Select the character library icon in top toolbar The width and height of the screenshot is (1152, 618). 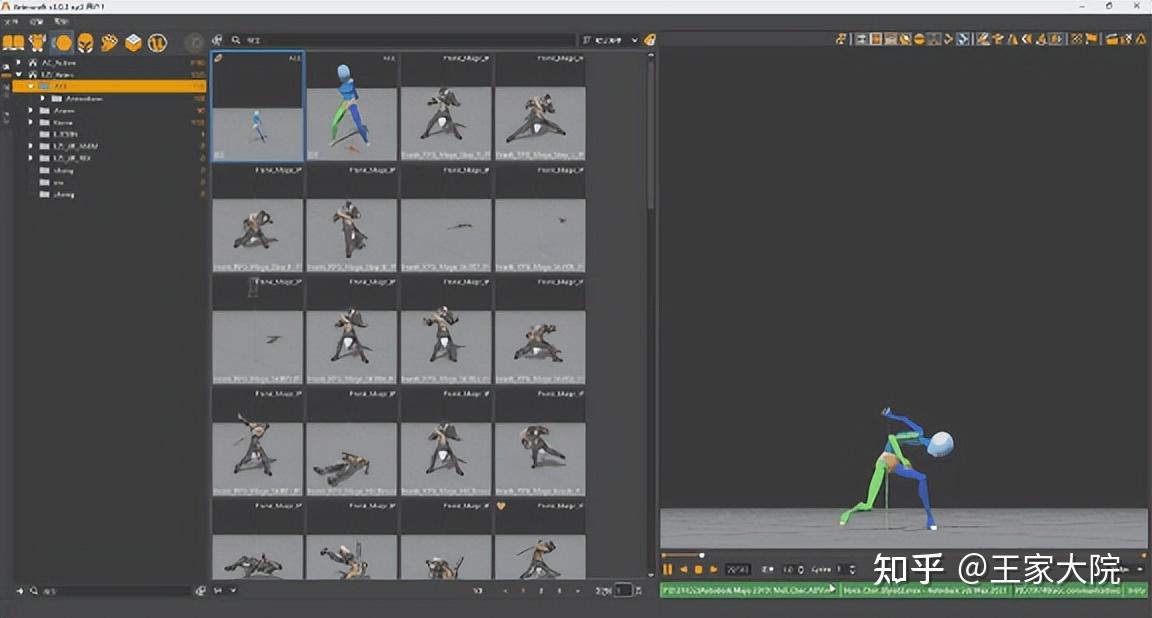[39, 42]
